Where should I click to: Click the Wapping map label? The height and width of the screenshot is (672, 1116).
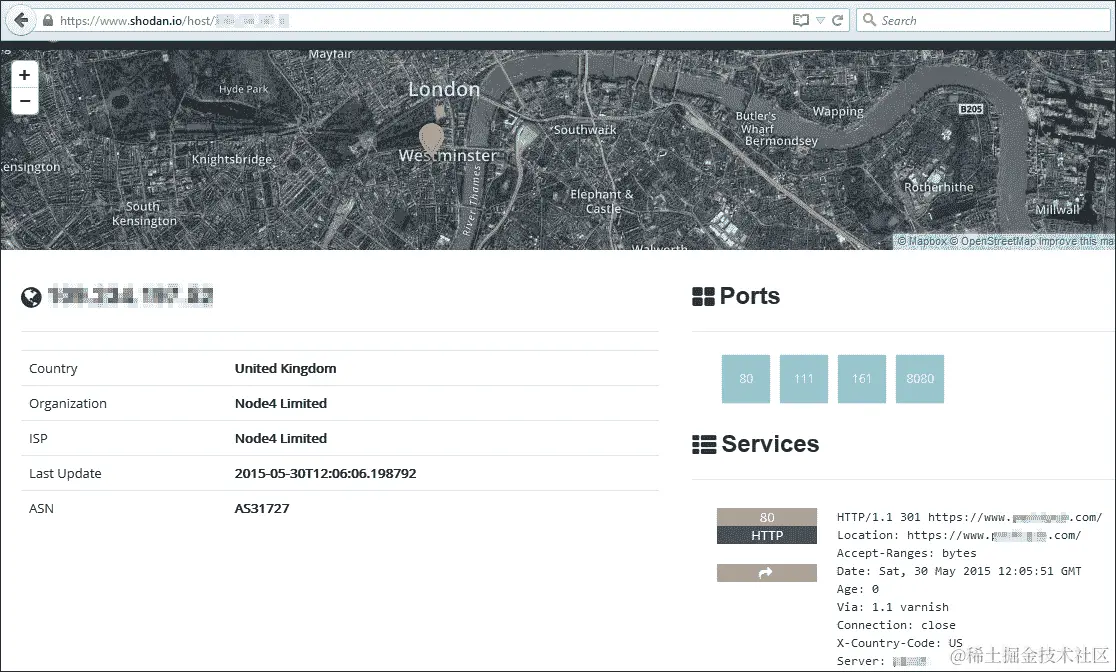click(x=838, y=112)
